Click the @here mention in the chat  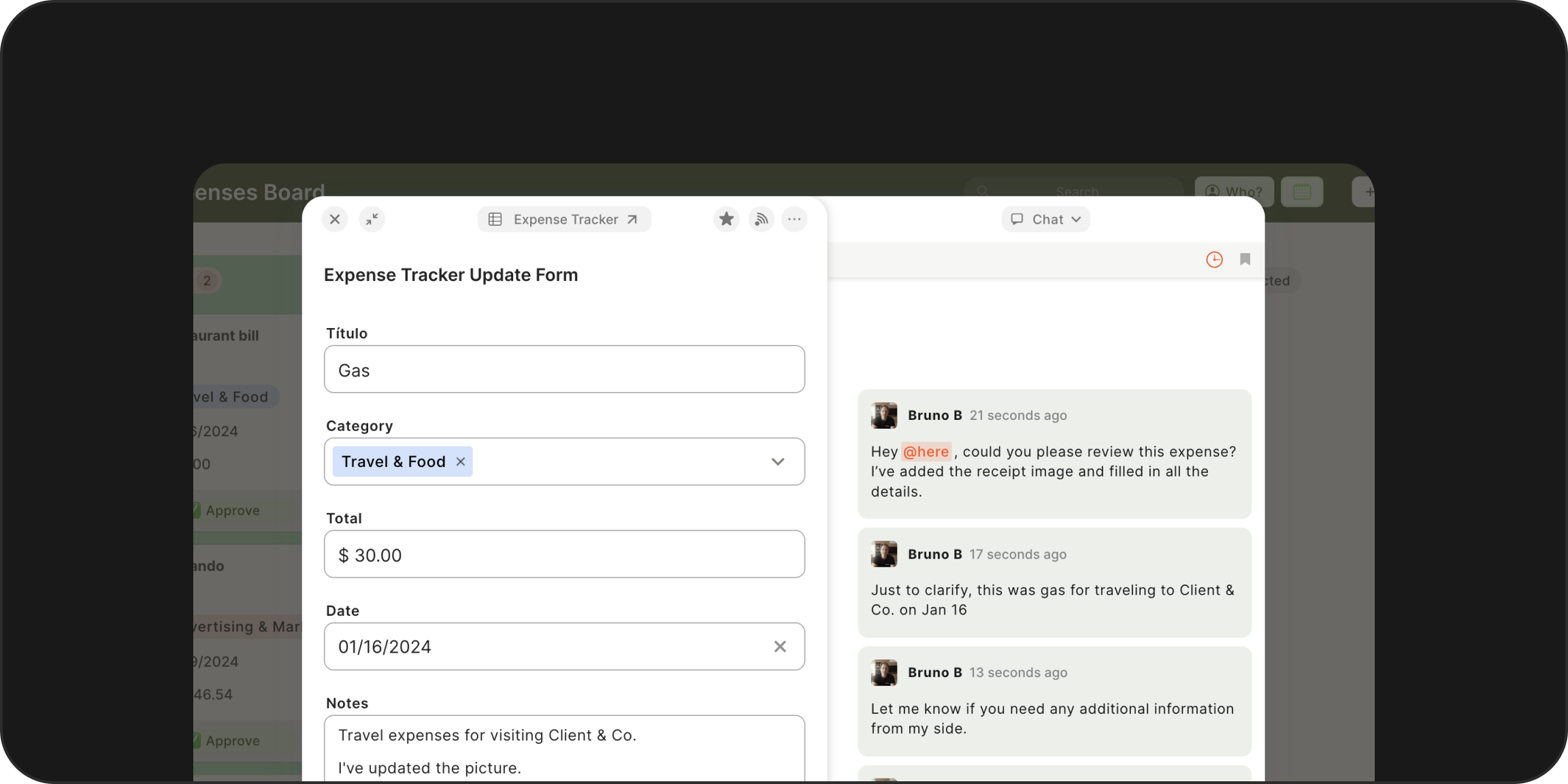click(x=926, y=452)
